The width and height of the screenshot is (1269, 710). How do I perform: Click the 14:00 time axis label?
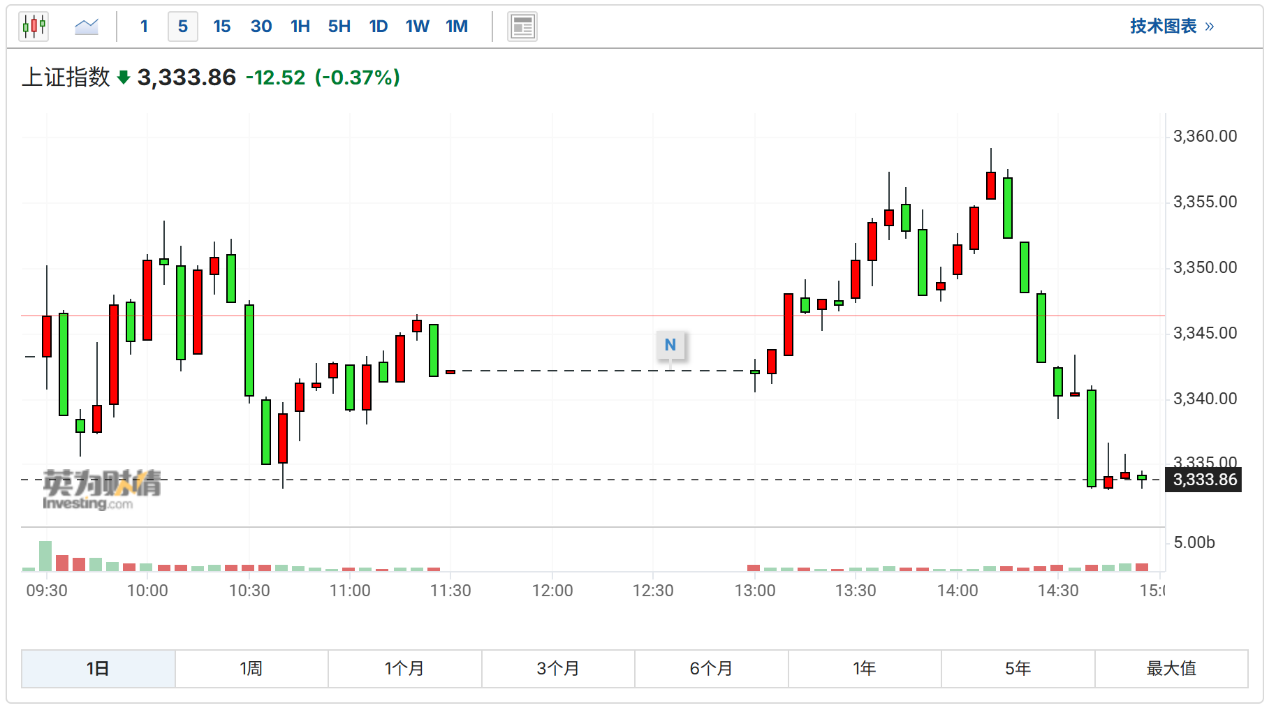point(957,591)
